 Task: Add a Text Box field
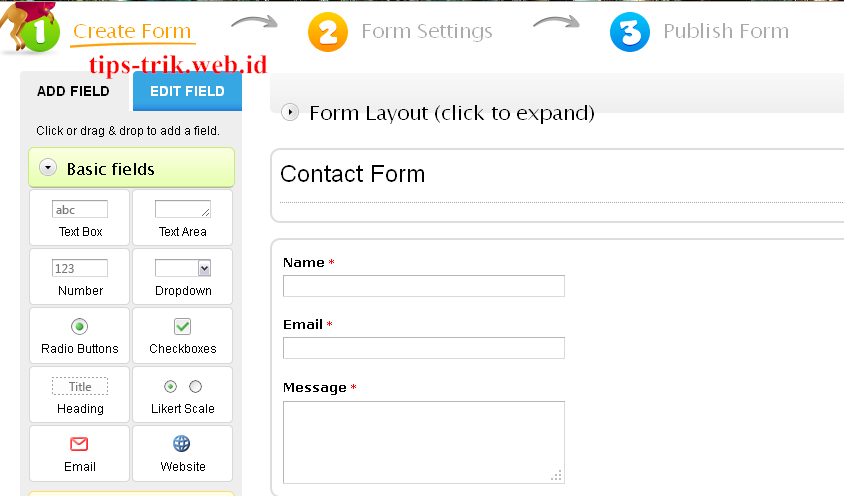pyautogui.click(x=80, y=218)
